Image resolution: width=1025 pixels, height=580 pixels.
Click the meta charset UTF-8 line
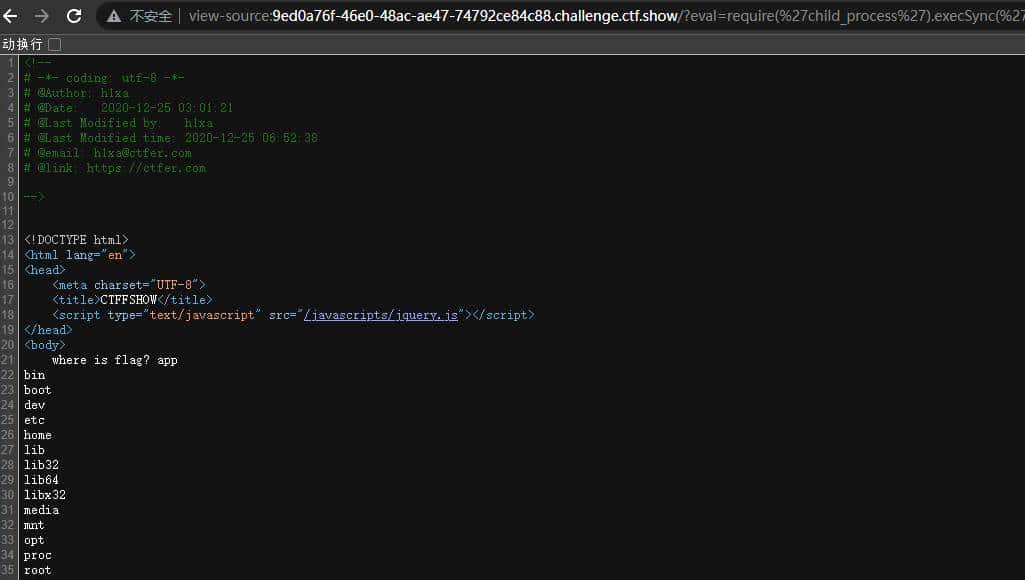130,284
